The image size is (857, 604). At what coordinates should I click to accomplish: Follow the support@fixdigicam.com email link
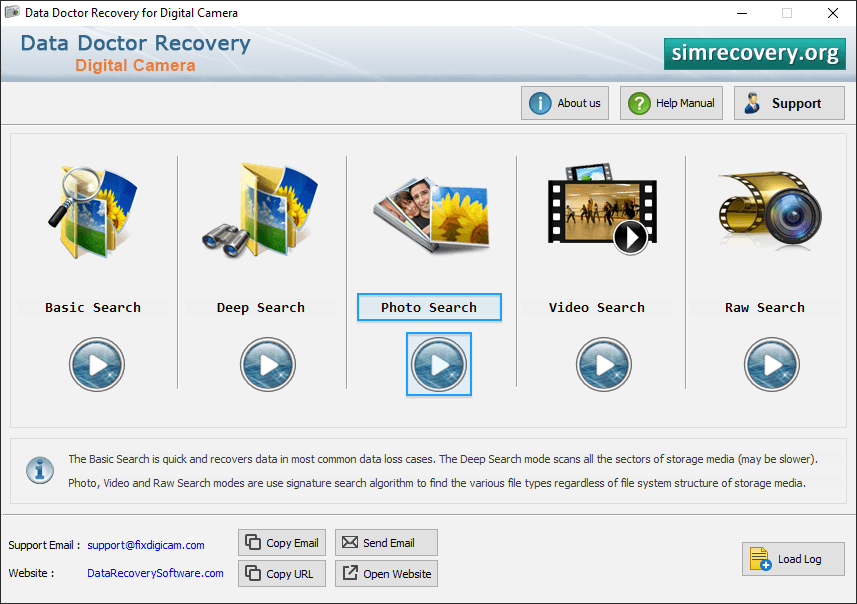[x=146, y=545]
